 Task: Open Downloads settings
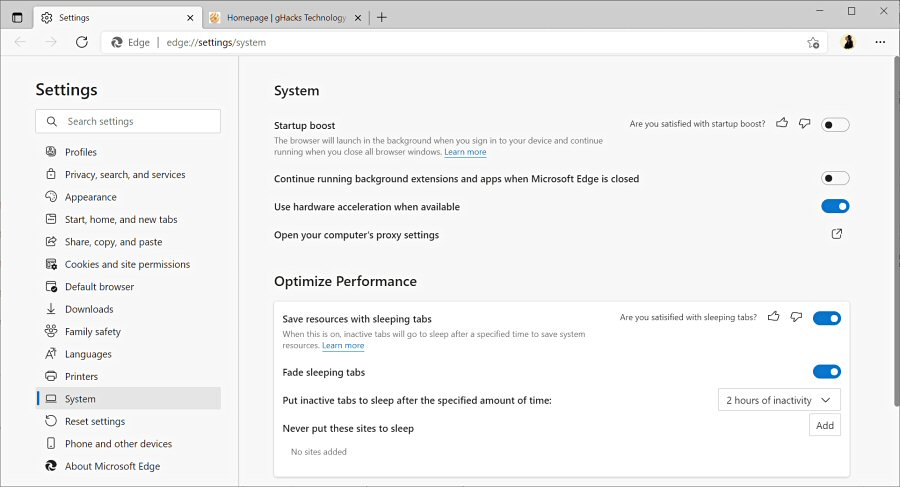tap(129, 308)
